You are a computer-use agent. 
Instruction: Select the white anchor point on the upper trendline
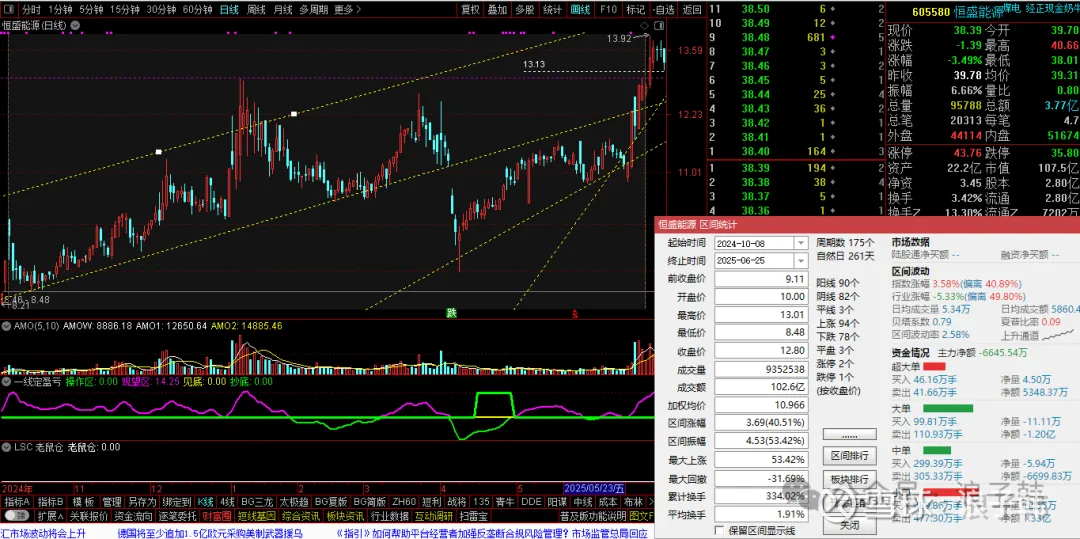[x=159, y=152]
